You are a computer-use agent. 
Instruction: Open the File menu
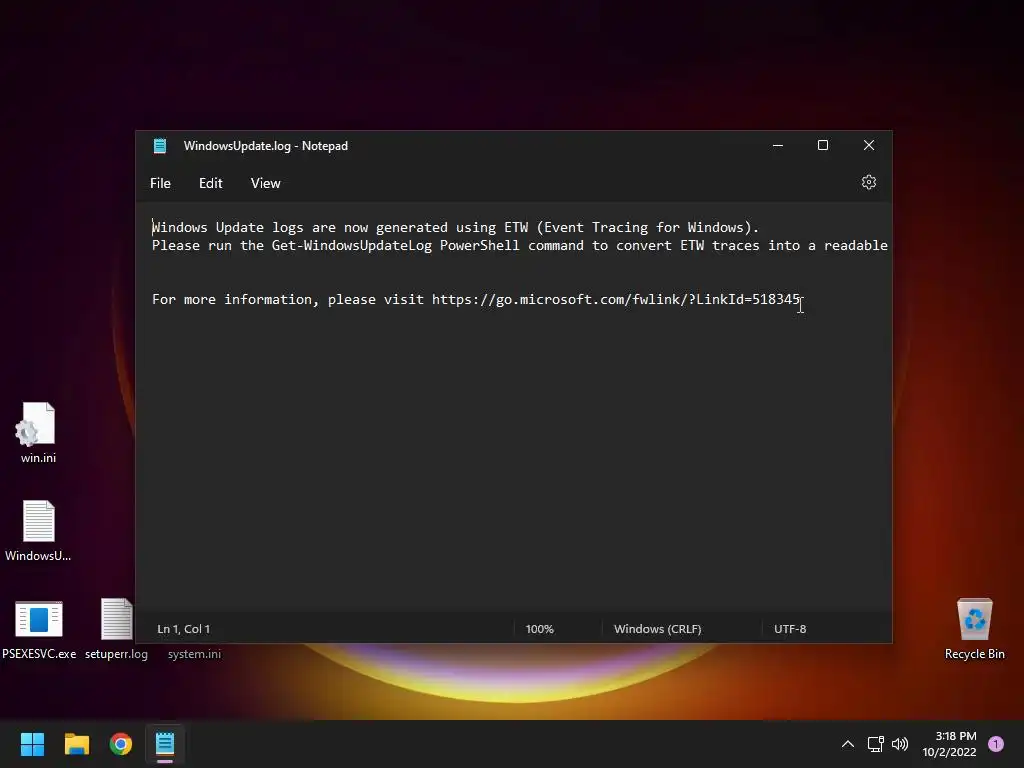160,184
